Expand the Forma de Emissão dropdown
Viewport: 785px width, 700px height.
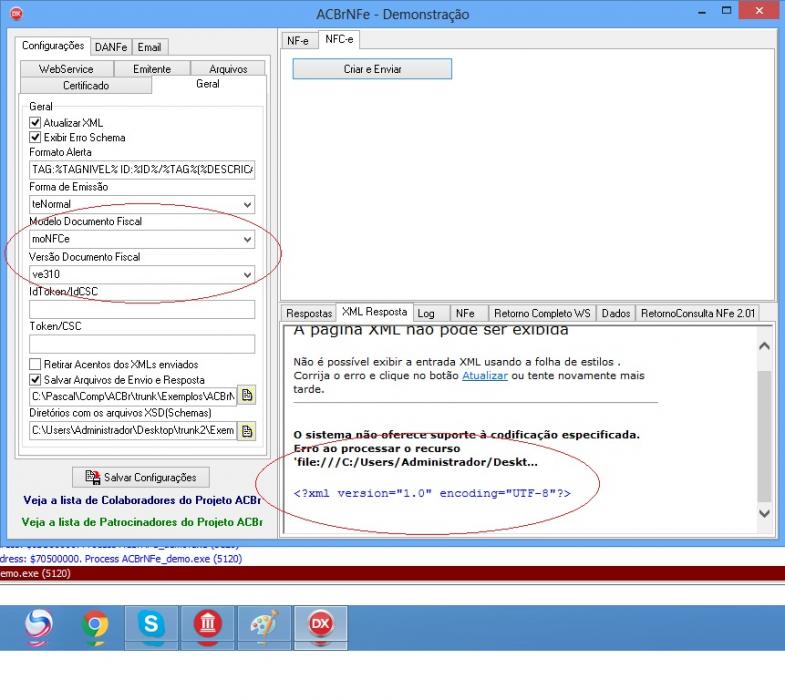click(247, 204)
